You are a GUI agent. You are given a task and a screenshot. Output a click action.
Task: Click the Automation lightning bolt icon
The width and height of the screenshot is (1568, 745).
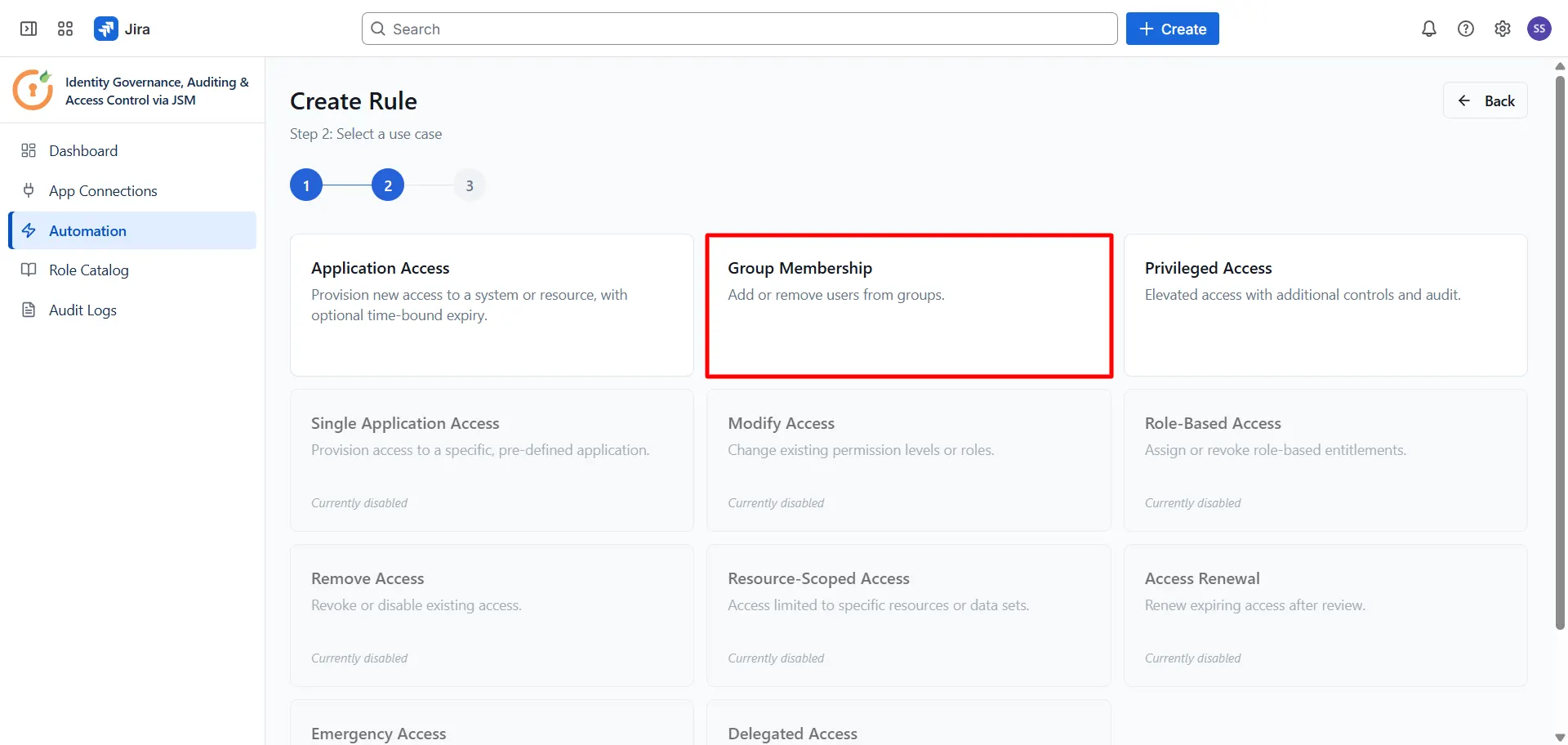click(x=29, y=230)
